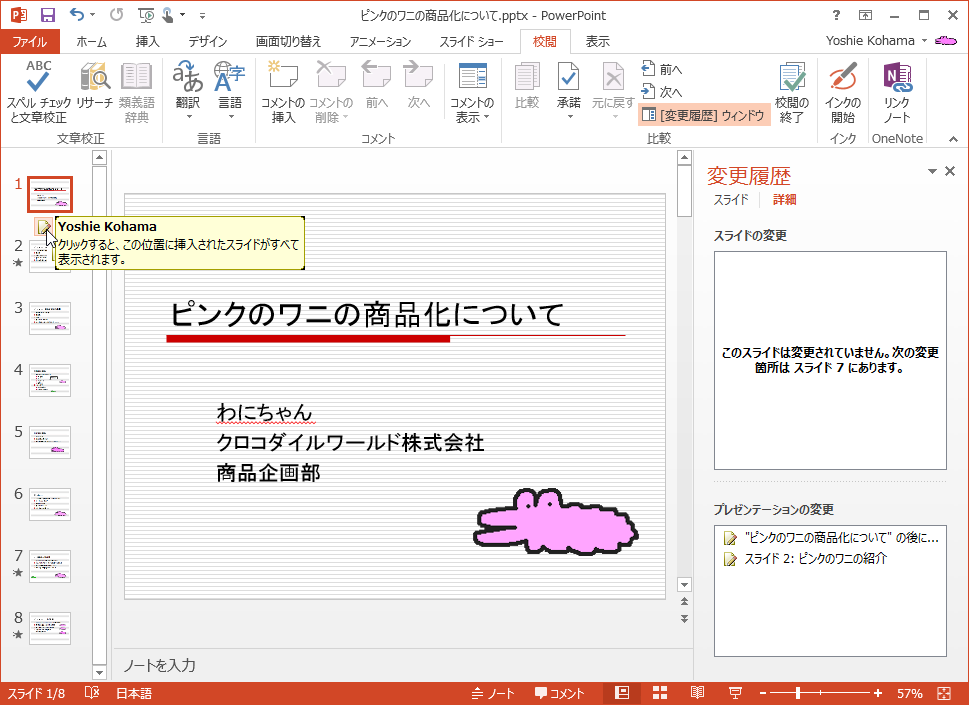
Task: Go to the next change (次へ) in Compare
Action: [x=662, y=92]
